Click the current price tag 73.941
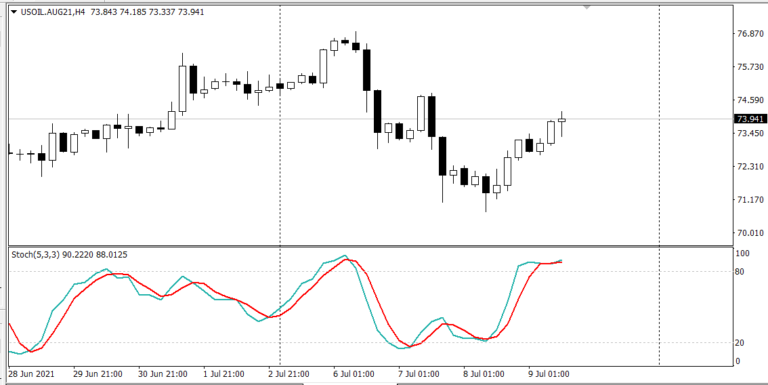Viewport: 768px width, 385px height. coord(750,119)
